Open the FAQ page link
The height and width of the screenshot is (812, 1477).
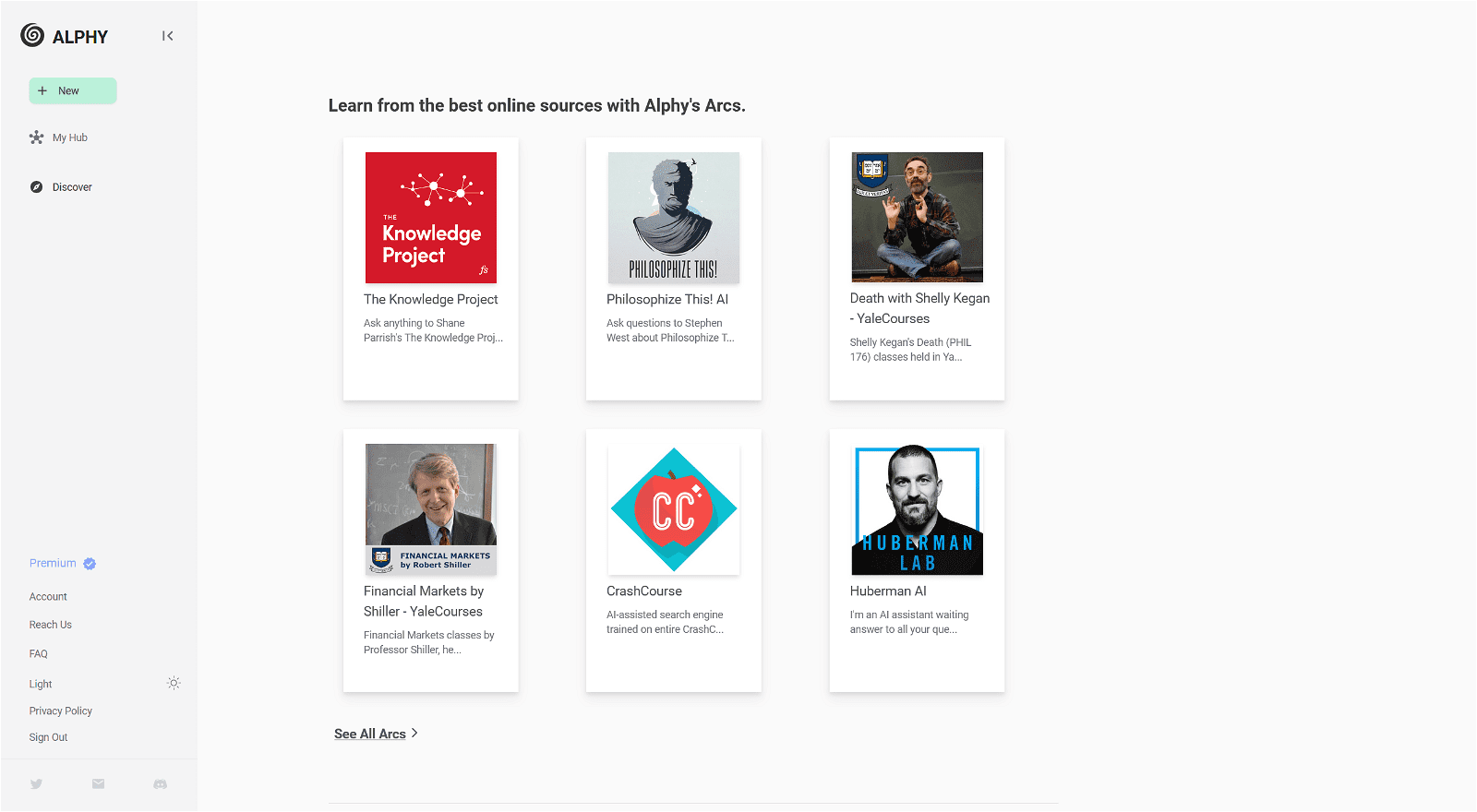pos(39,654)
